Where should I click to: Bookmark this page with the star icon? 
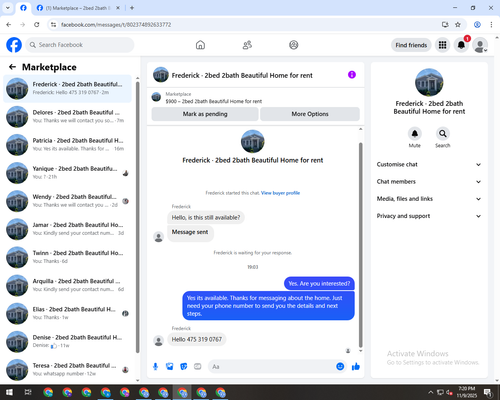458,25
